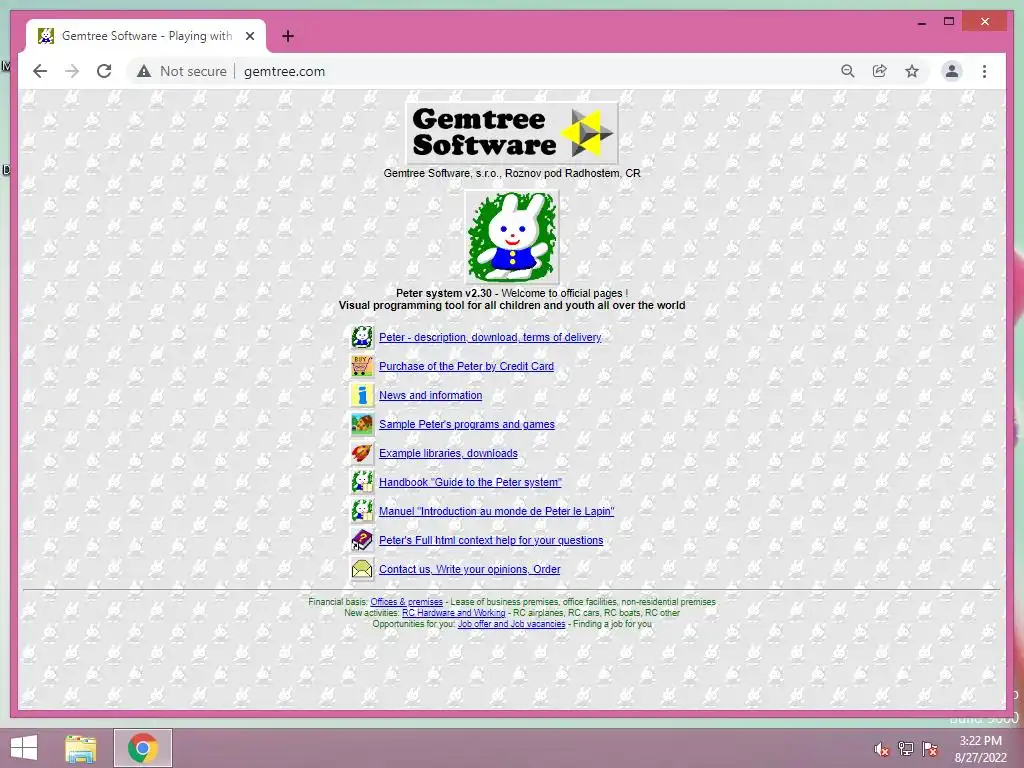Open Handbook "Guide to the Peter system" link
Viewport: 1024px width, 768px height.
[x=470, y=482]
